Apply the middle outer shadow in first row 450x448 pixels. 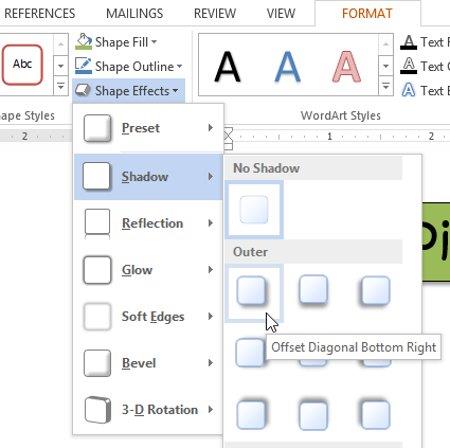pos(313,290)
